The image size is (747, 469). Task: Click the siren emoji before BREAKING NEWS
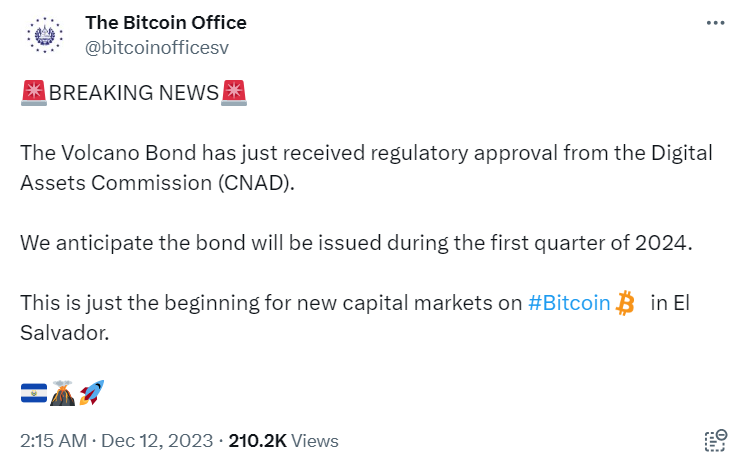pos(33,93)
